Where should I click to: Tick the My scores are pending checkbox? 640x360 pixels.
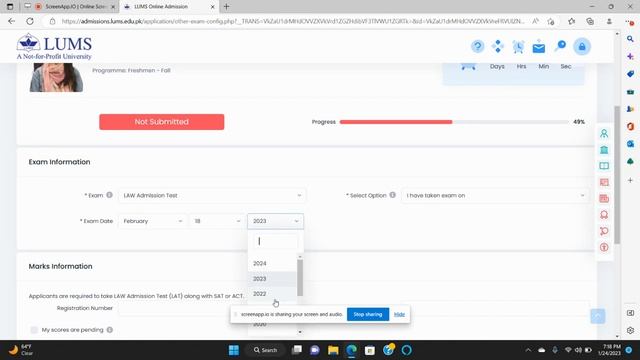coord(34,330)
